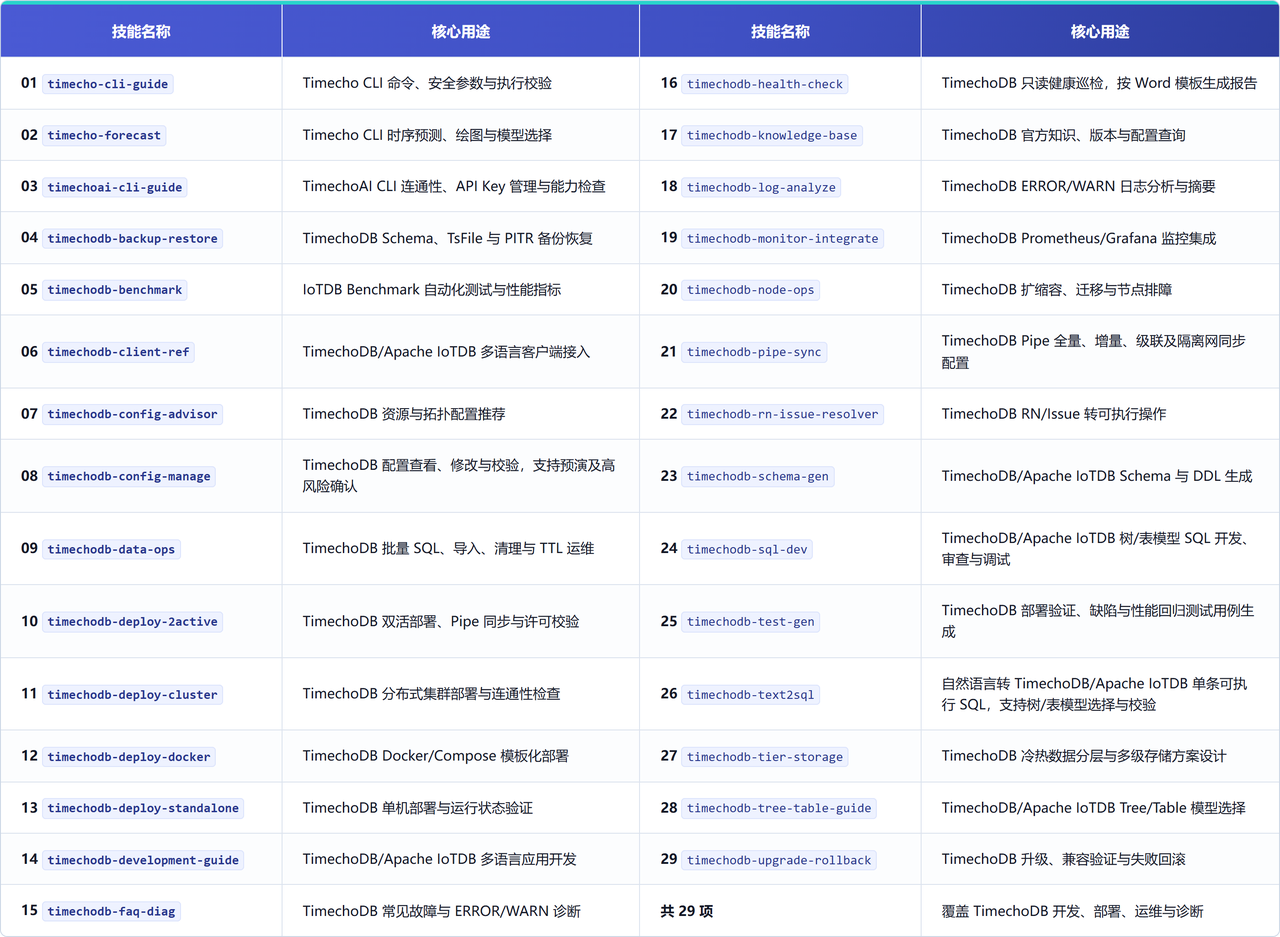
Task: Select the text "TimechoDB 扩缩容、迁移与节点排障"
Action: click(1057, 289)
